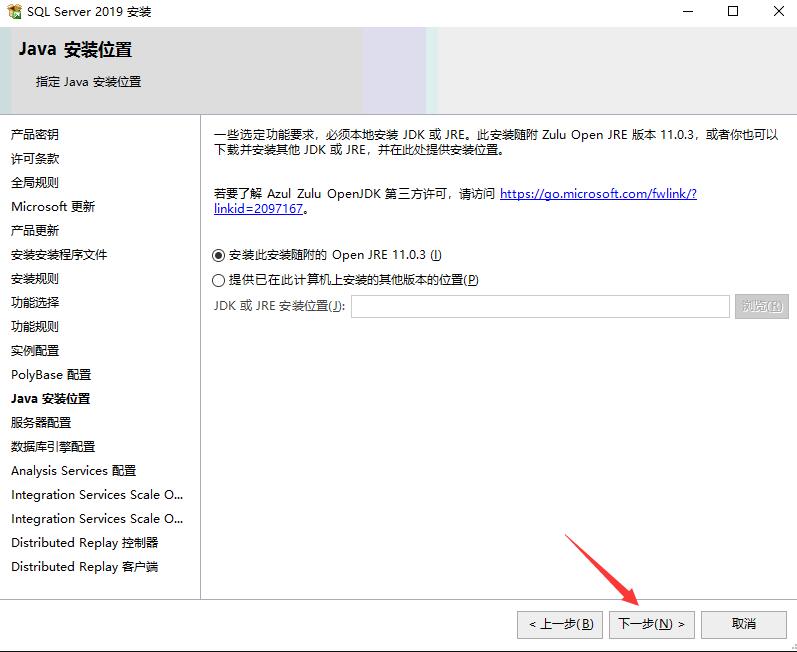Viewport: 797px width, 652px height.
Task: Maximize the SQL Server 2019 setup window
Action: (733, 11)
